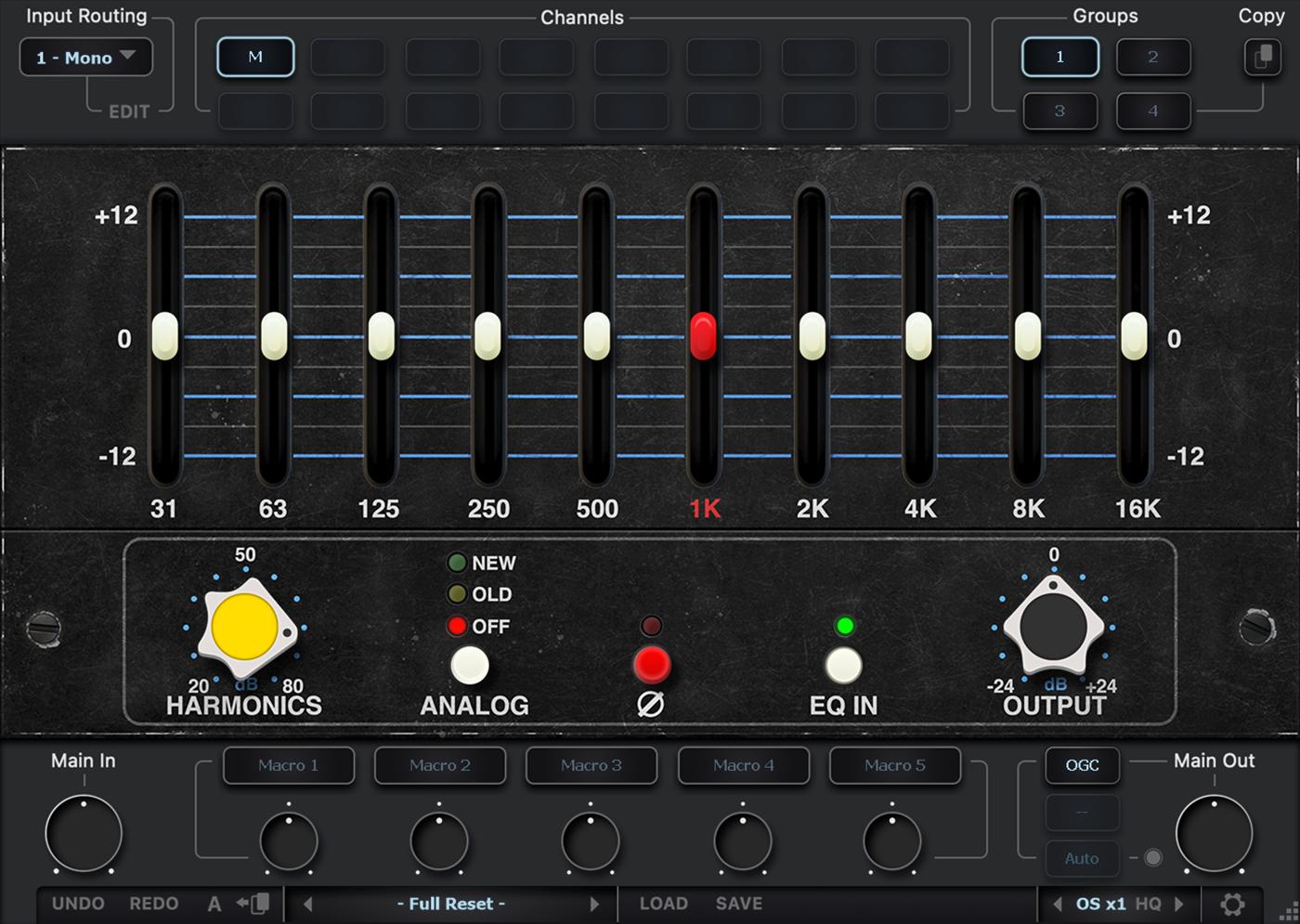
Task: Click the Macro 1 label field
Action: pyautogui.click(x=288, y=765)
